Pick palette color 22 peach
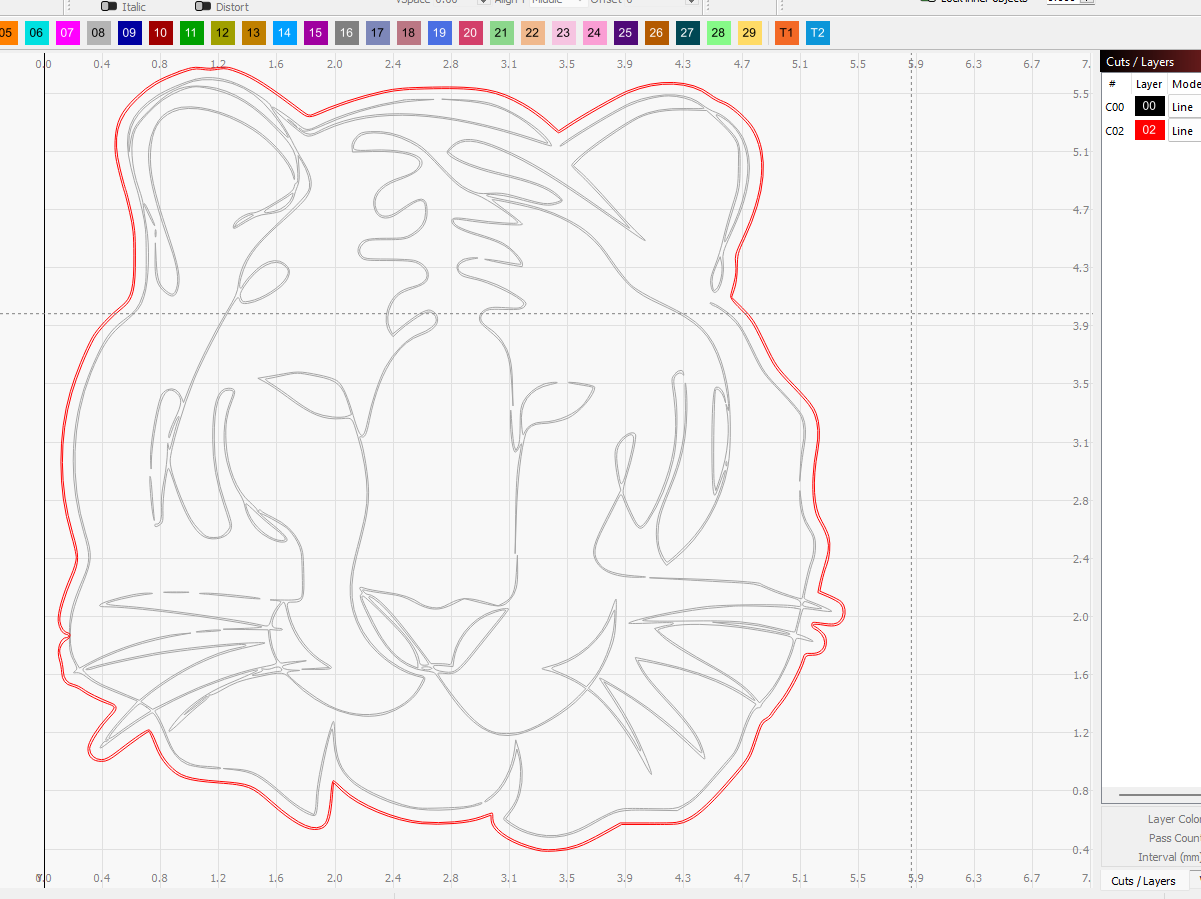This screenshot has width=1201, height=899. [x=532, y=33]
